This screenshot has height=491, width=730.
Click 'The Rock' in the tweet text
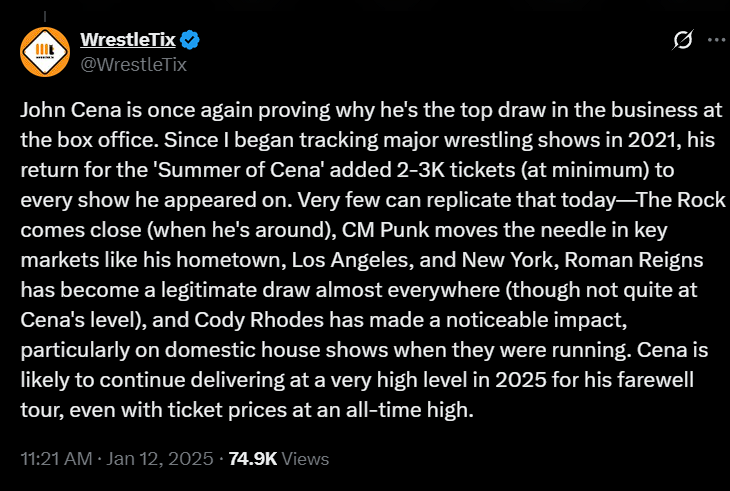click(681, 200)
